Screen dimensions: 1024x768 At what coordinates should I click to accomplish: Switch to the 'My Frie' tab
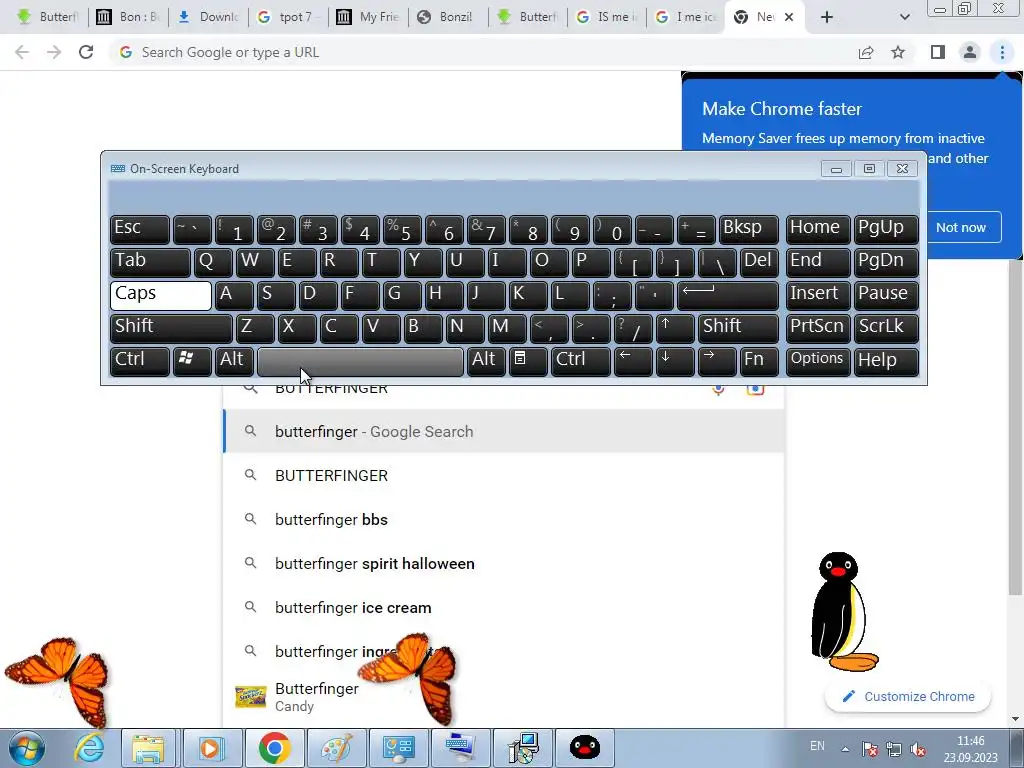pyautogui.click(x=367, y=17)
